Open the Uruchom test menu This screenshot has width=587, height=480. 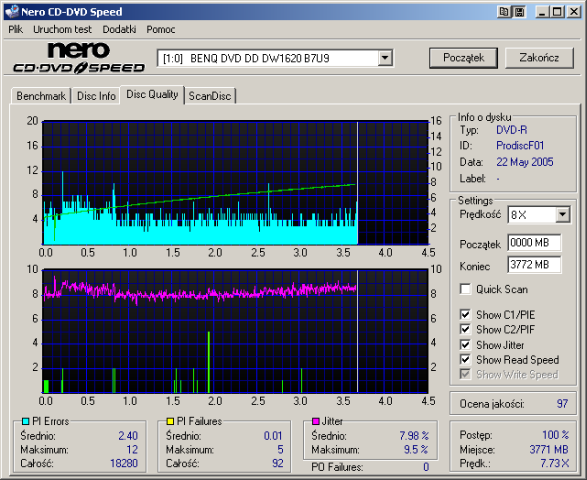(x=62, y=29)
